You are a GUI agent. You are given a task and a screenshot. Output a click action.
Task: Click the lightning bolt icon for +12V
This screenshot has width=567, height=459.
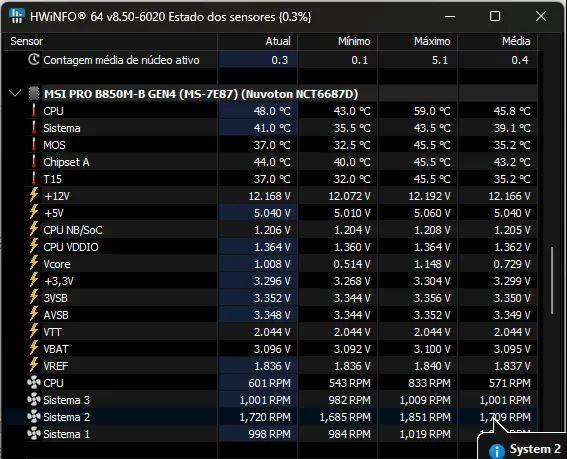[x=34, y=195]
